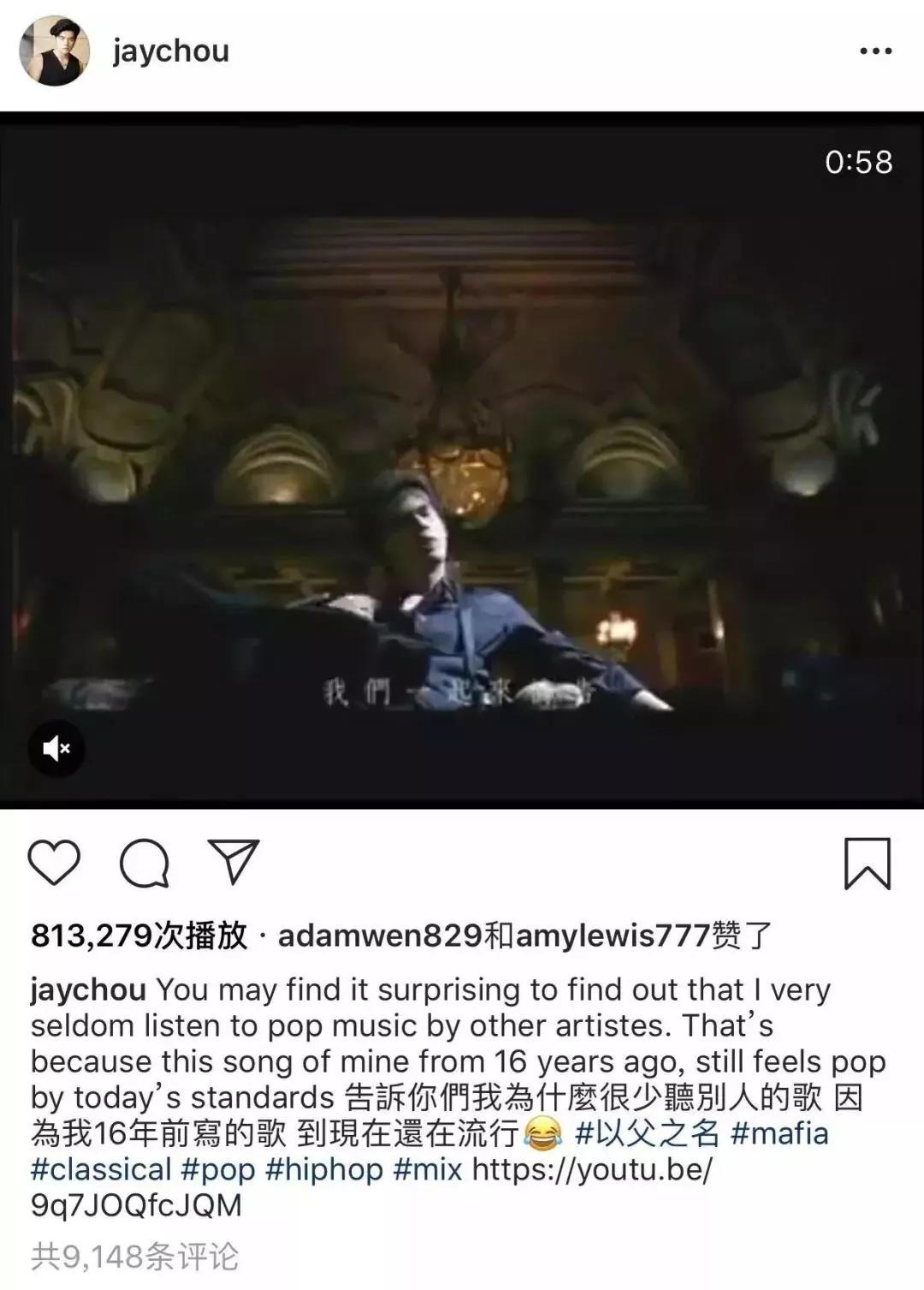Open the three-dot more options menu

coord(875,51)
